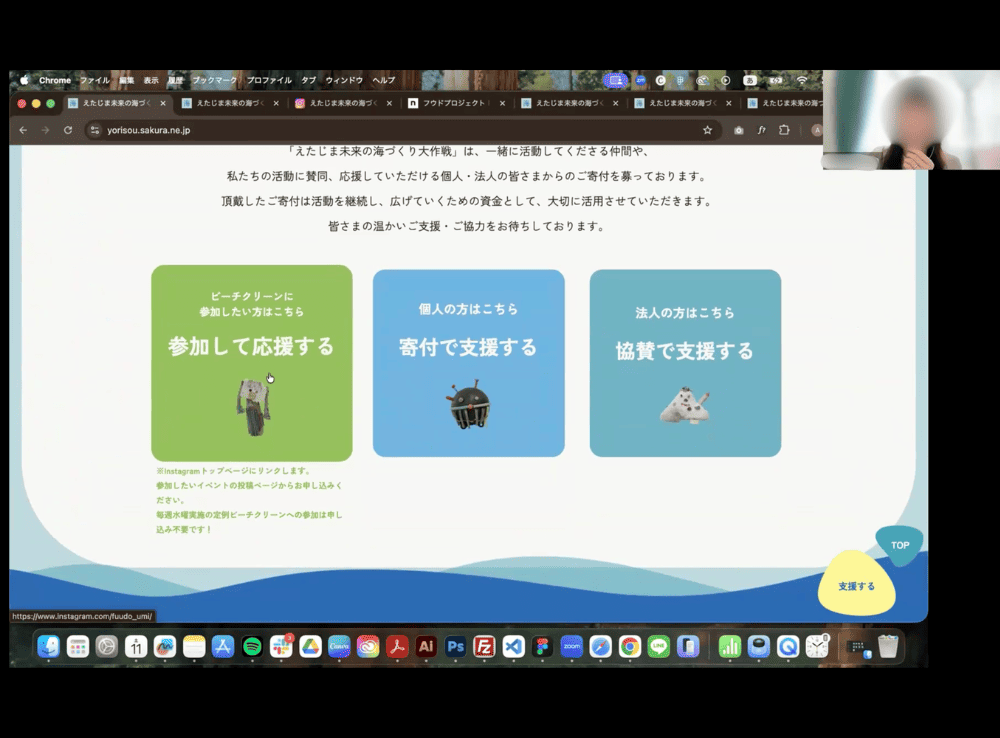Close the Instagram tab

389,103
